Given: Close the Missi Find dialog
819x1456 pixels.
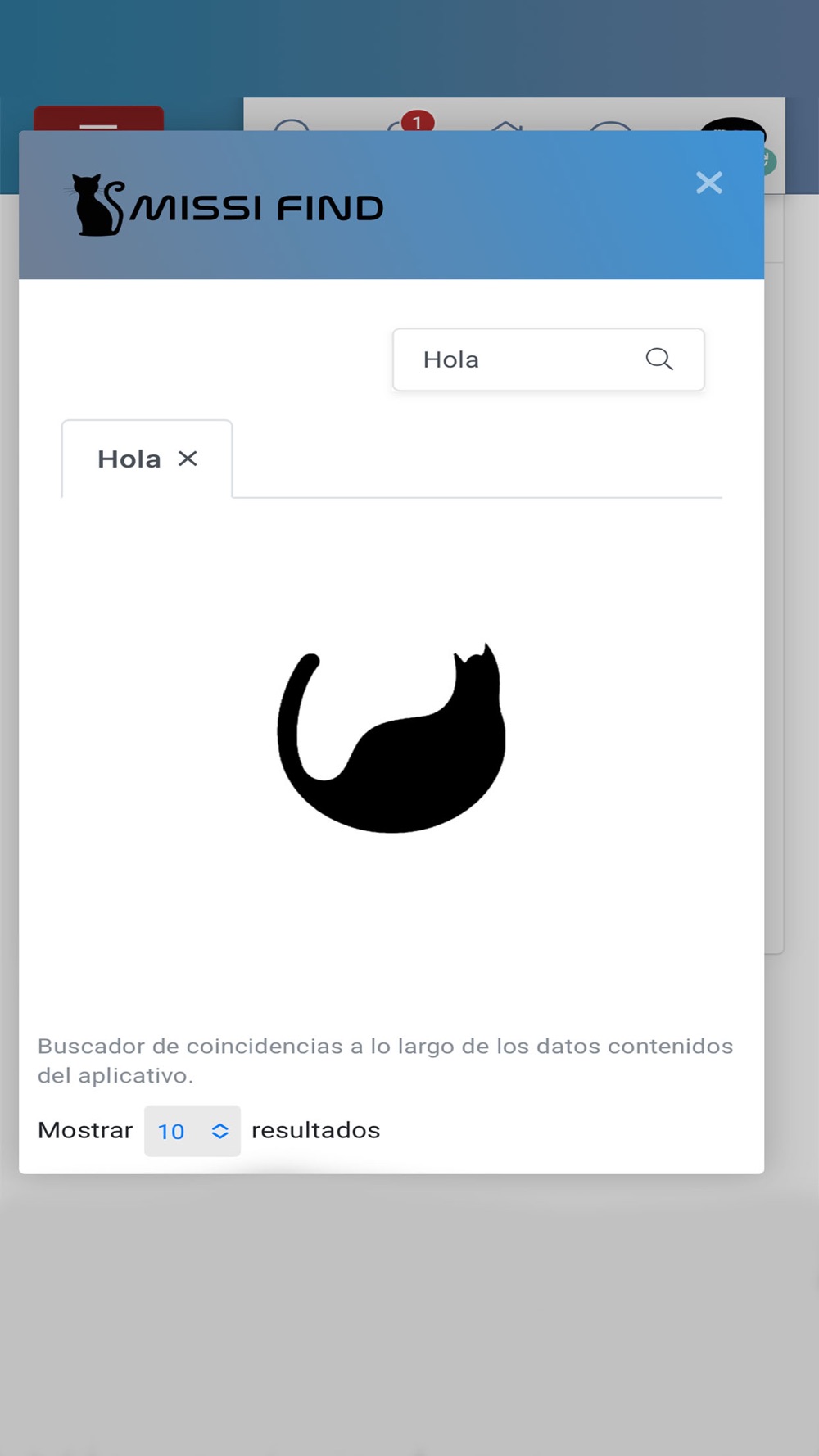Looking at the screenshot, I should [x=708, y=183].
